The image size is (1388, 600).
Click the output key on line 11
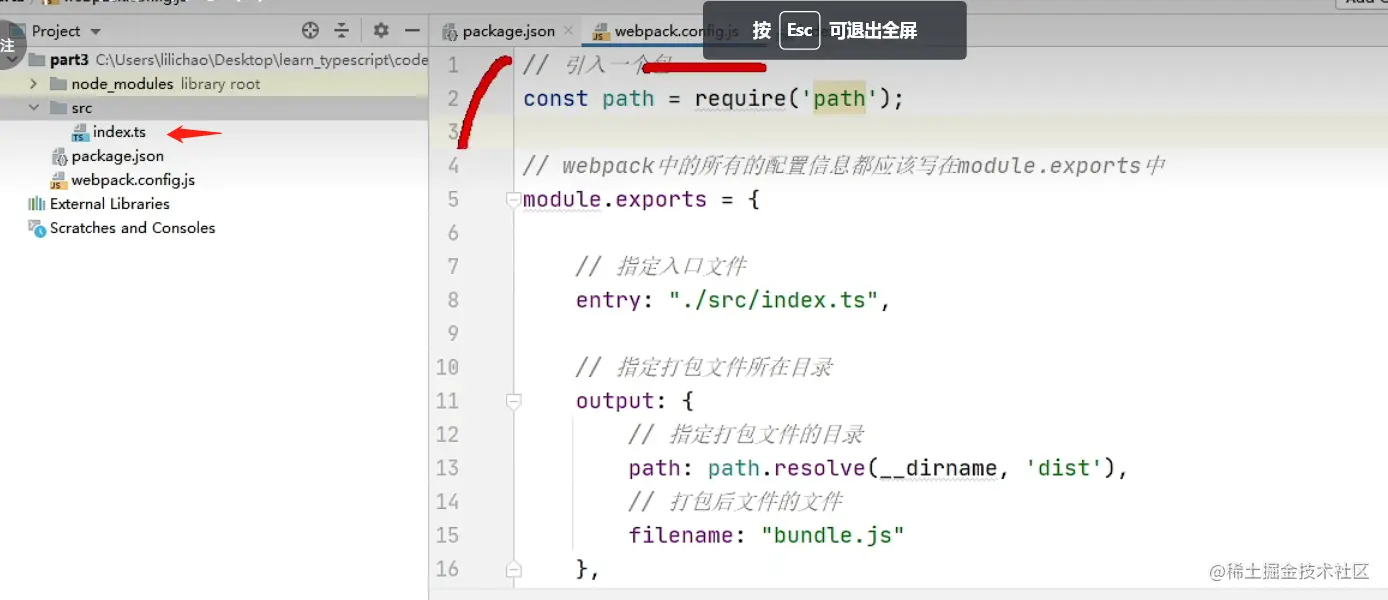coord(615,401)
